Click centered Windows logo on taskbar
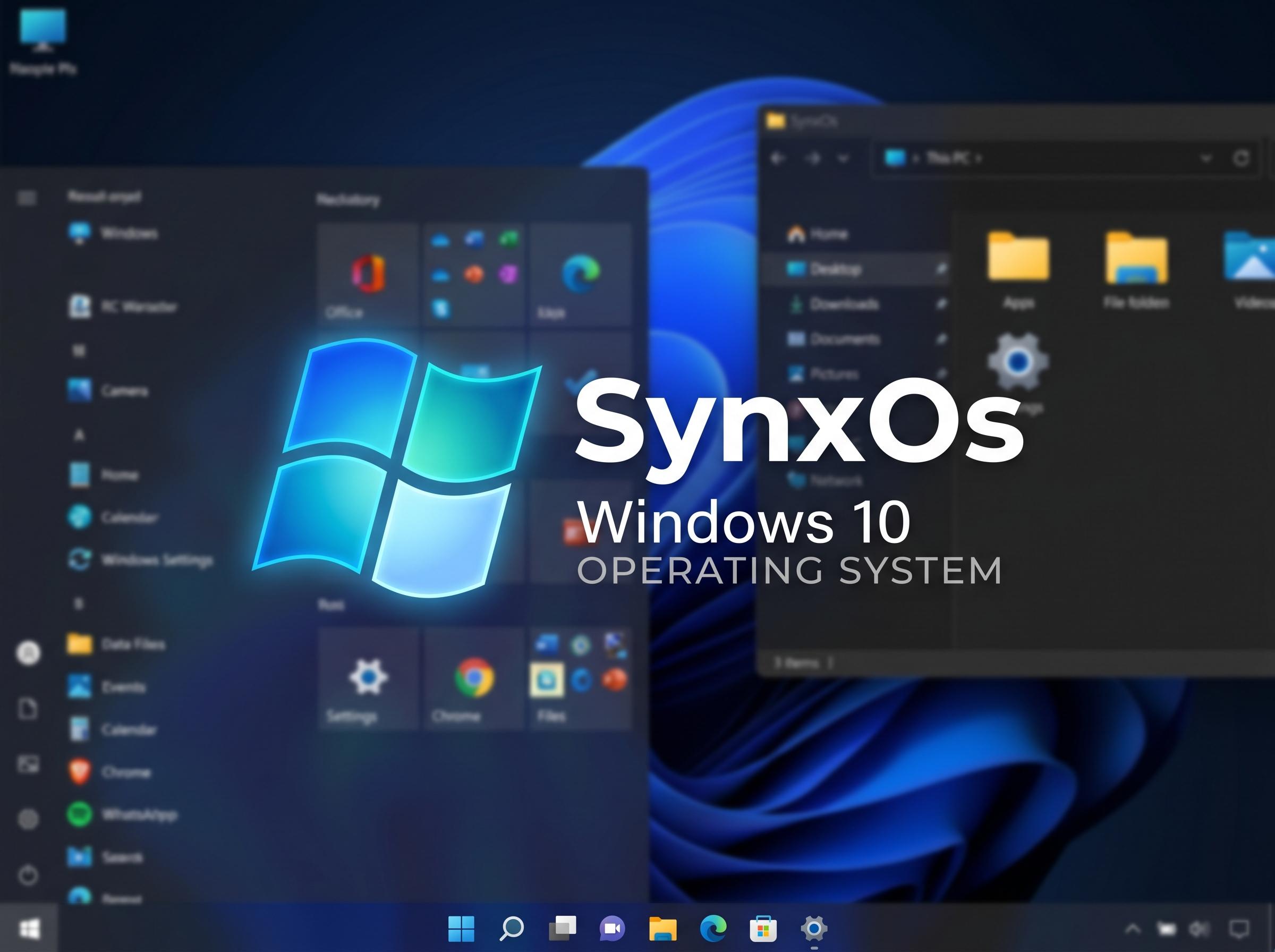Screen dimensions: 1275x952 461,929
